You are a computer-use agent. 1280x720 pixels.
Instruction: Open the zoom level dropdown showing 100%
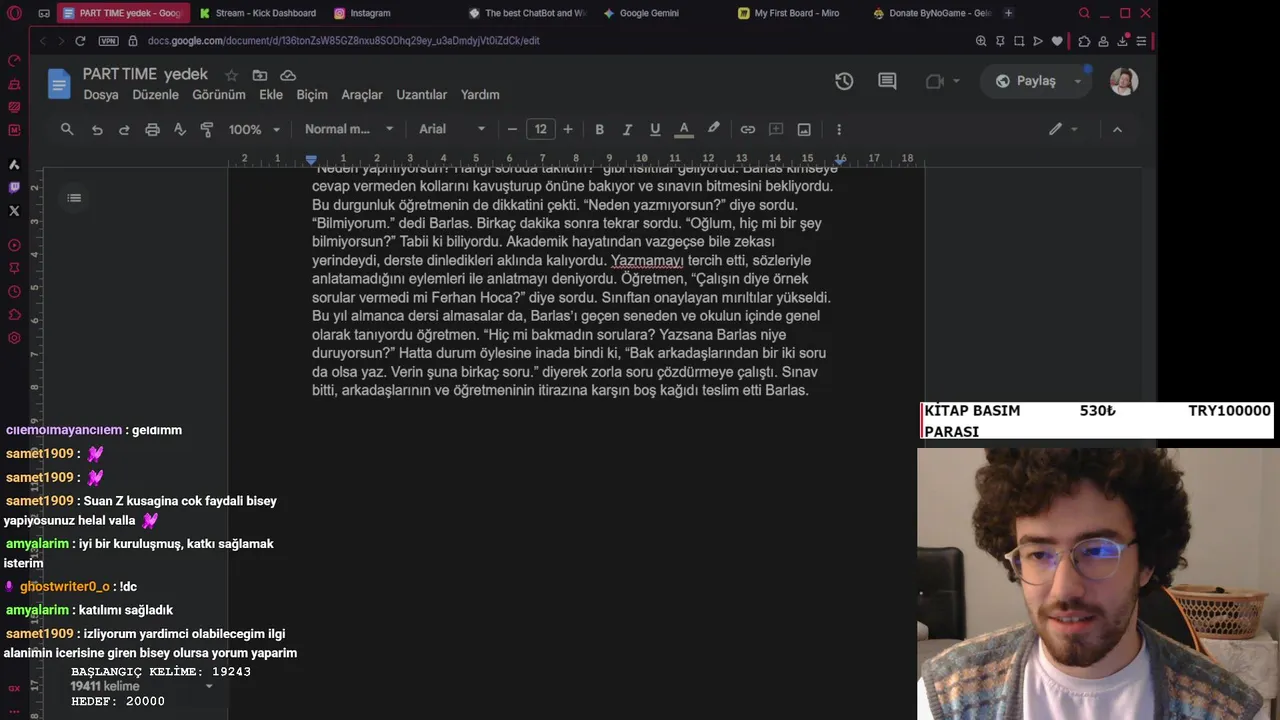[x=254, y=129]
